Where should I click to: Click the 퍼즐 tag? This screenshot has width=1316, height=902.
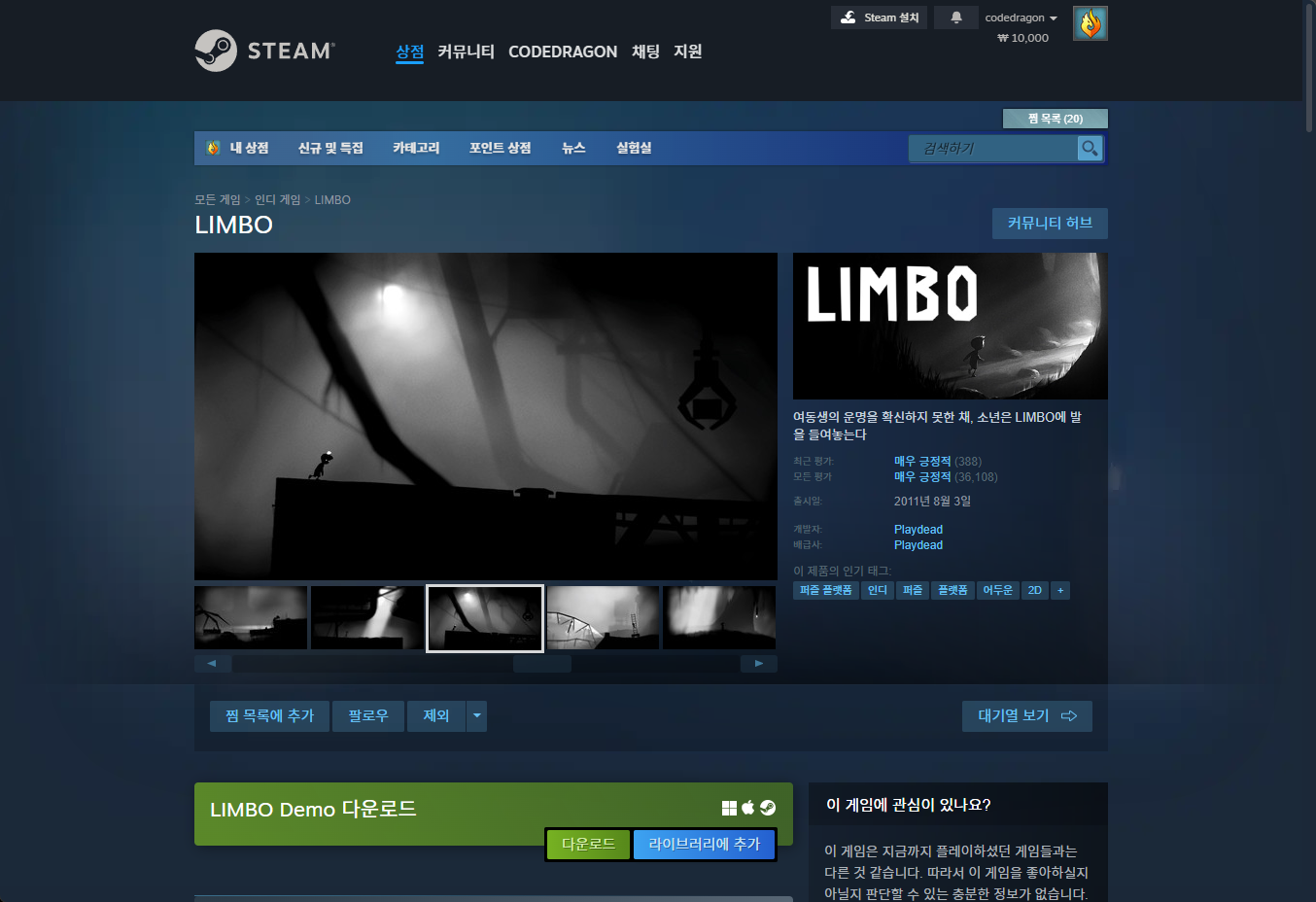[x=913, y=591]
